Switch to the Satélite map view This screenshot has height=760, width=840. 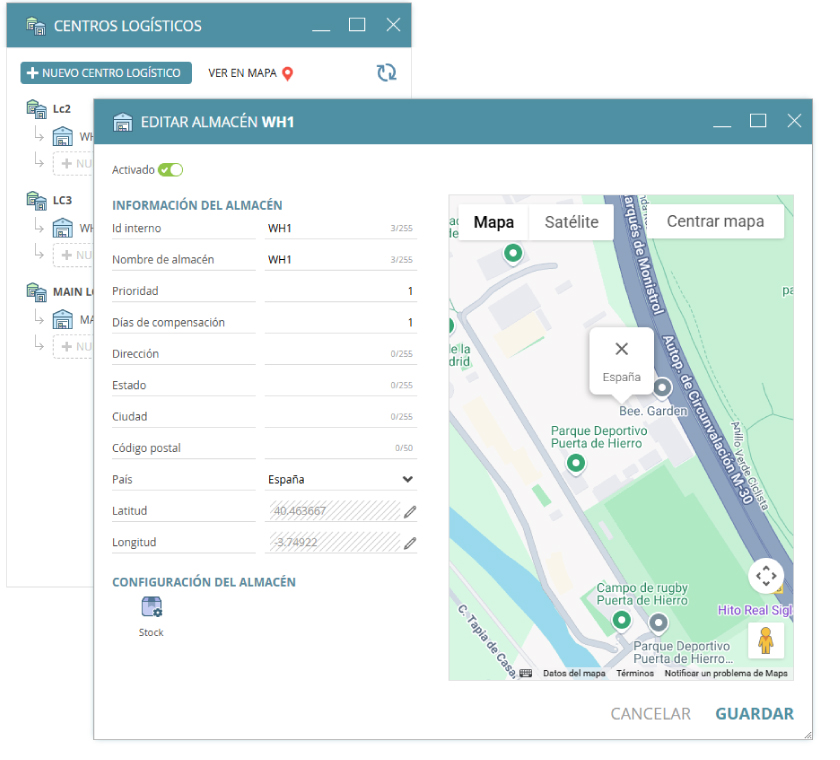[x=571, y=222]
